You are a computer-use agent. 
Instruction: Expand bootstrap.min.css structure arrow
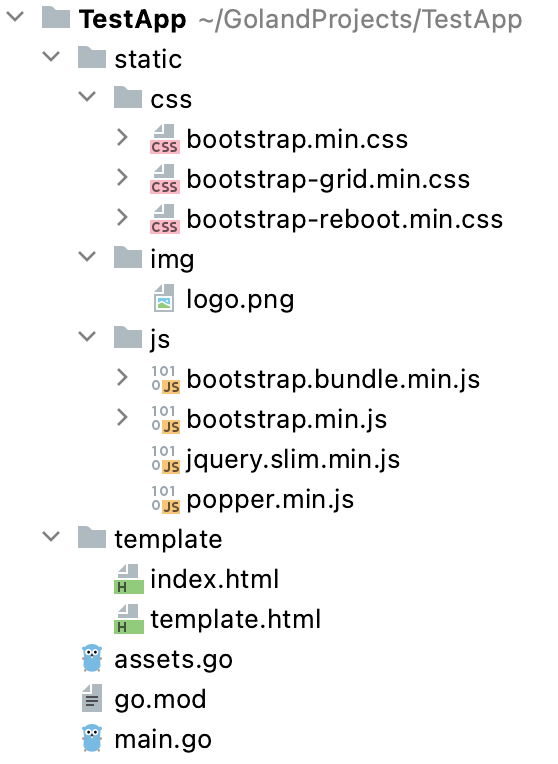(x=122, y=138)
